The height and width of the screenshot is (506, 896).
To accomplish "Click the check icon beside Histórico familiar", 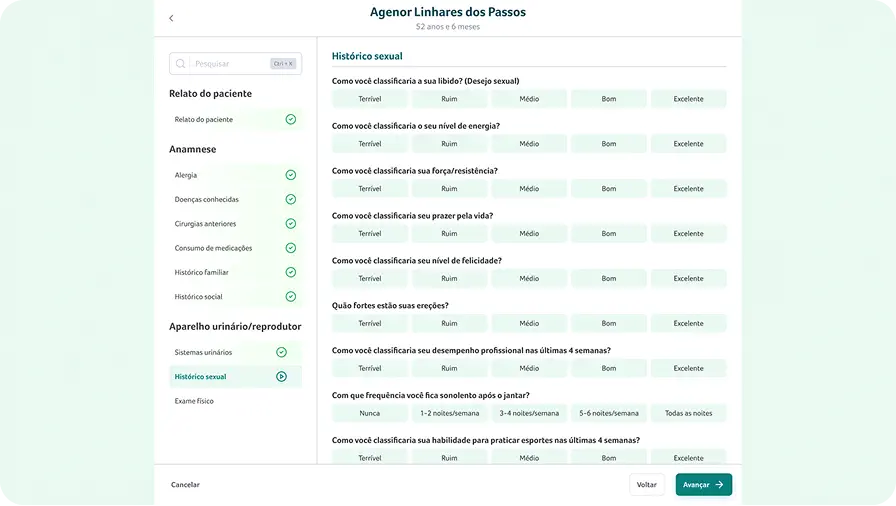I will pos(290,272).
